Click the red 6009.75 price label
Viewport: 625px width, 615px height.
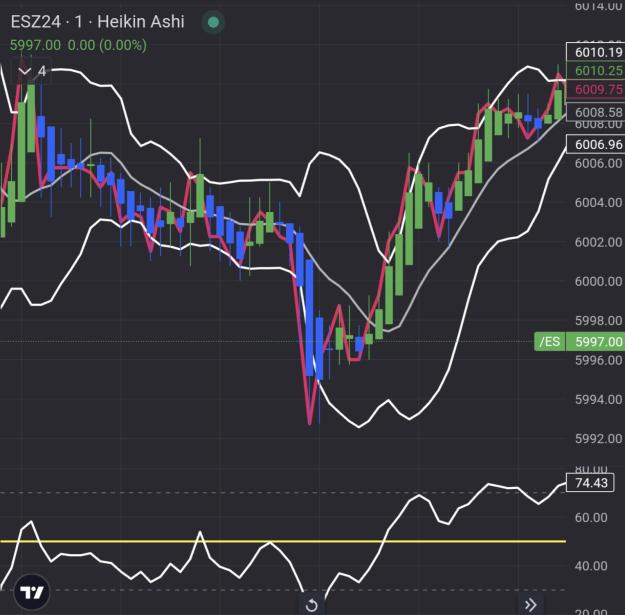(596, 89)
